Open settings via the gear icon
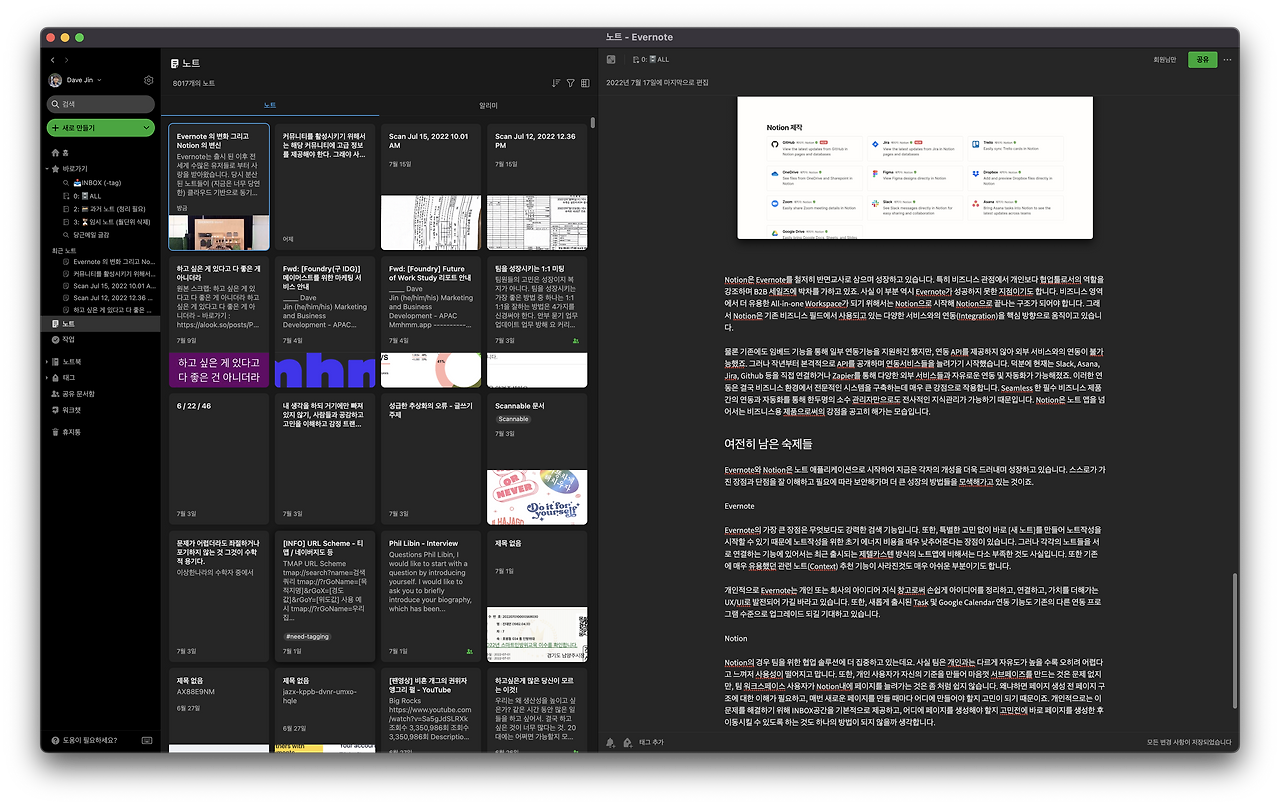 pos(149,80)
